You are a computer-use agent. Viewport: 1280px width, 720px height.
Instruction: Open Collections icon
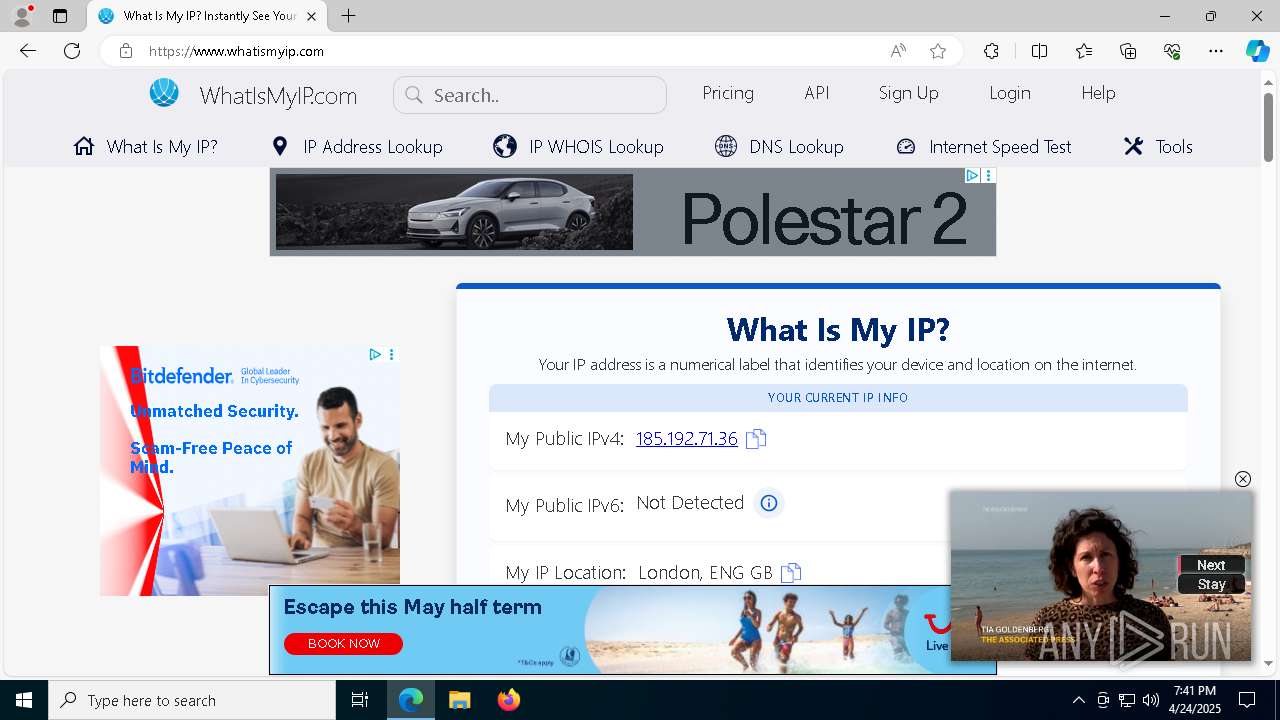click(1128, 51)
